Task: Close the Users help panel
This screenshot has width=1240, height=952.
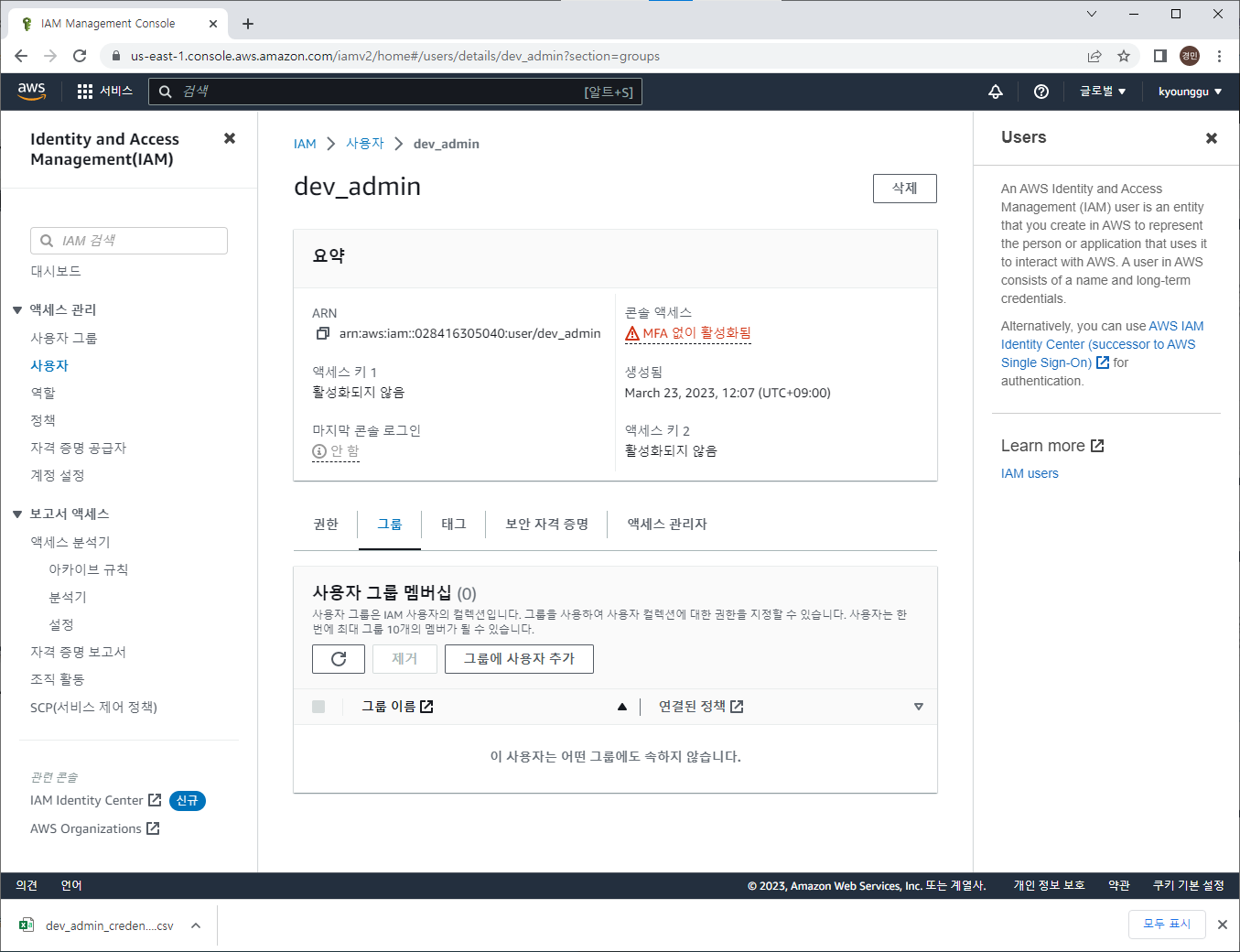Action: point(1212,138)
